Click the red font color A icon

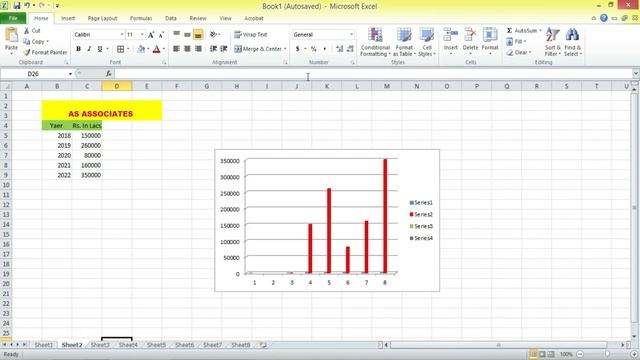[156, 49]
